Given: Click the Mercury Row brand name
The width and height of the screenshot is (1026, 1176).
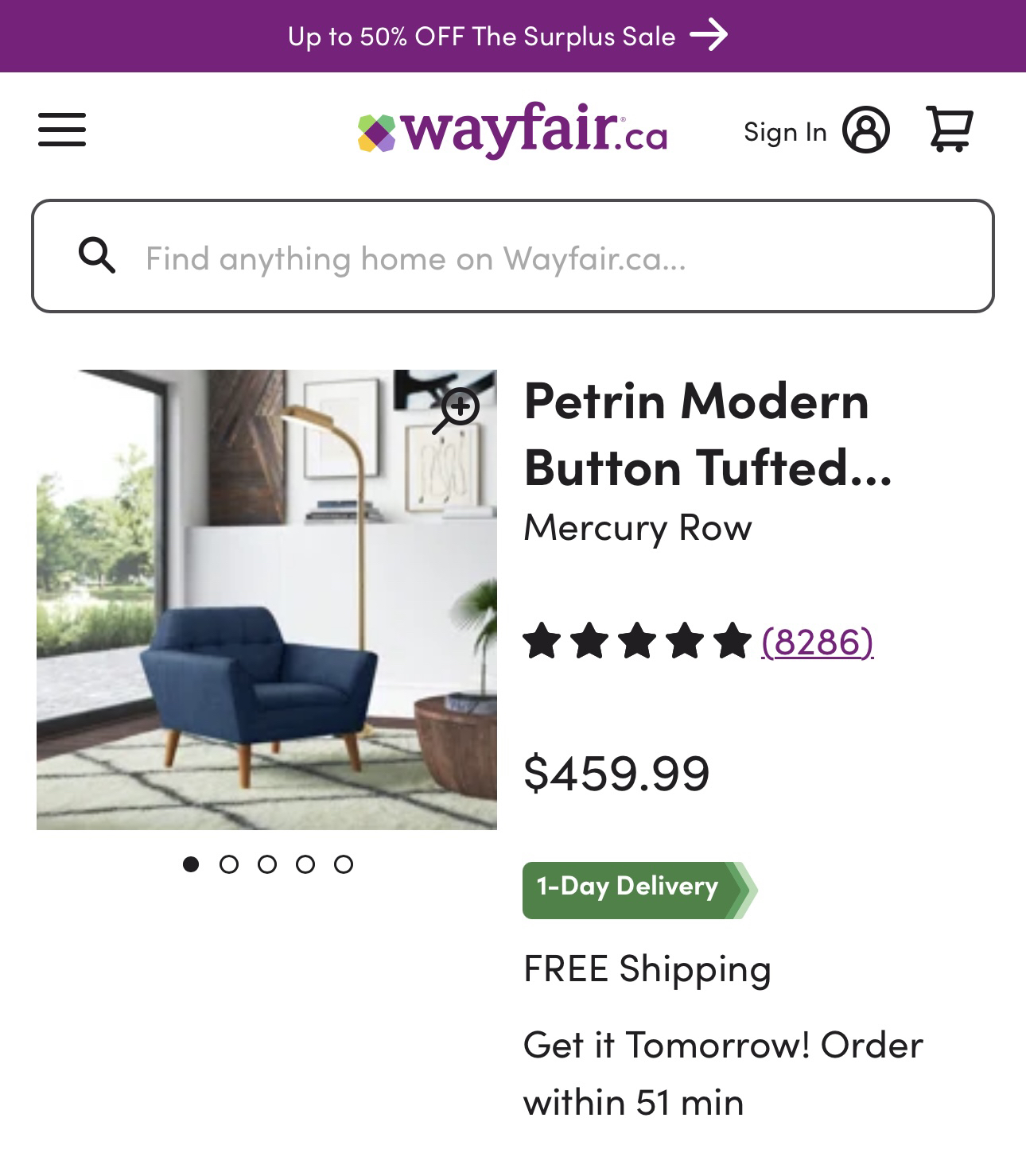Looking at the screenshot, I should coord(638,528).
